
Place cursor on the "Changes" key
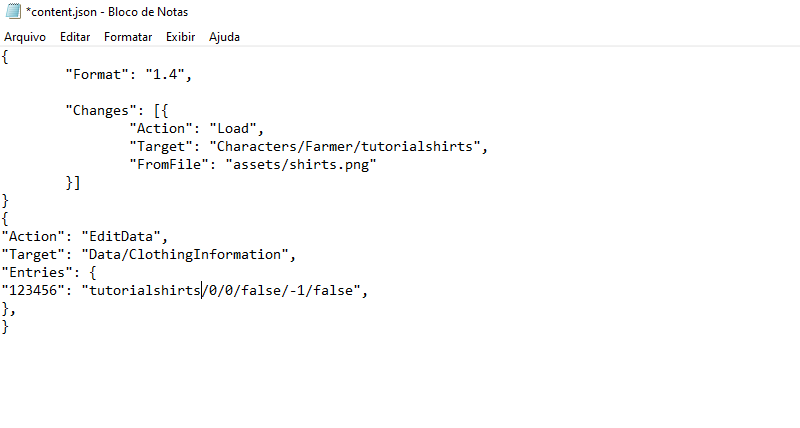click(102, 110)
